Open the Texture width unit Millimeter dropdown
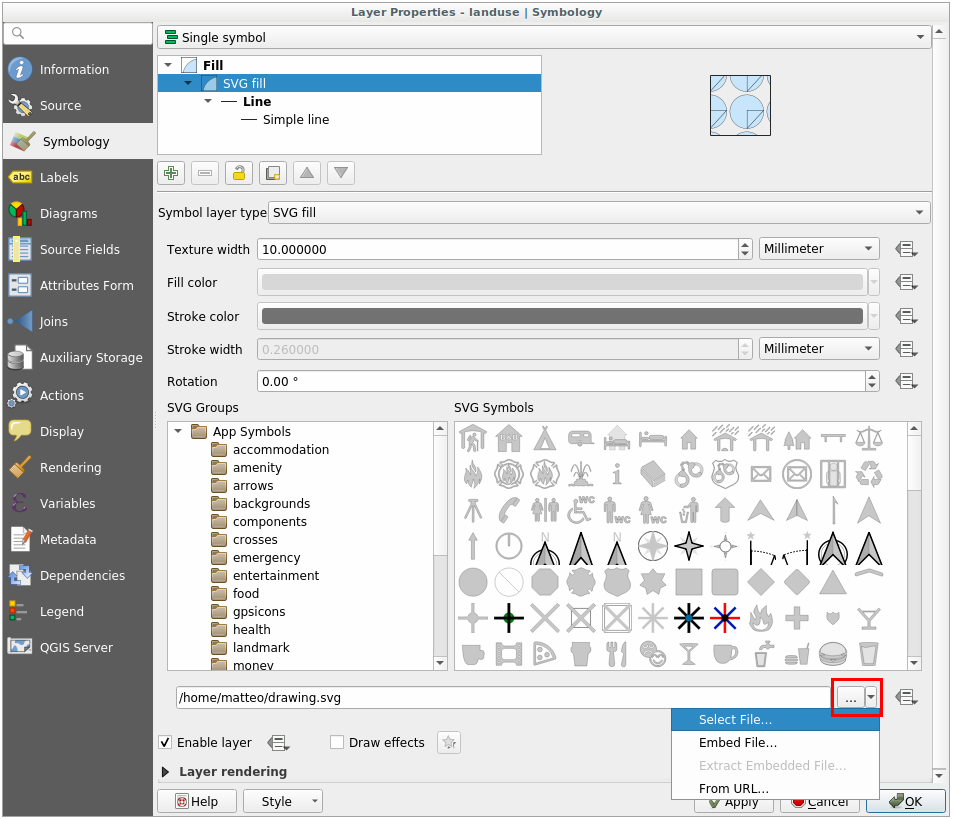Viewport: 953px width, 819px height. pos(819,249)
